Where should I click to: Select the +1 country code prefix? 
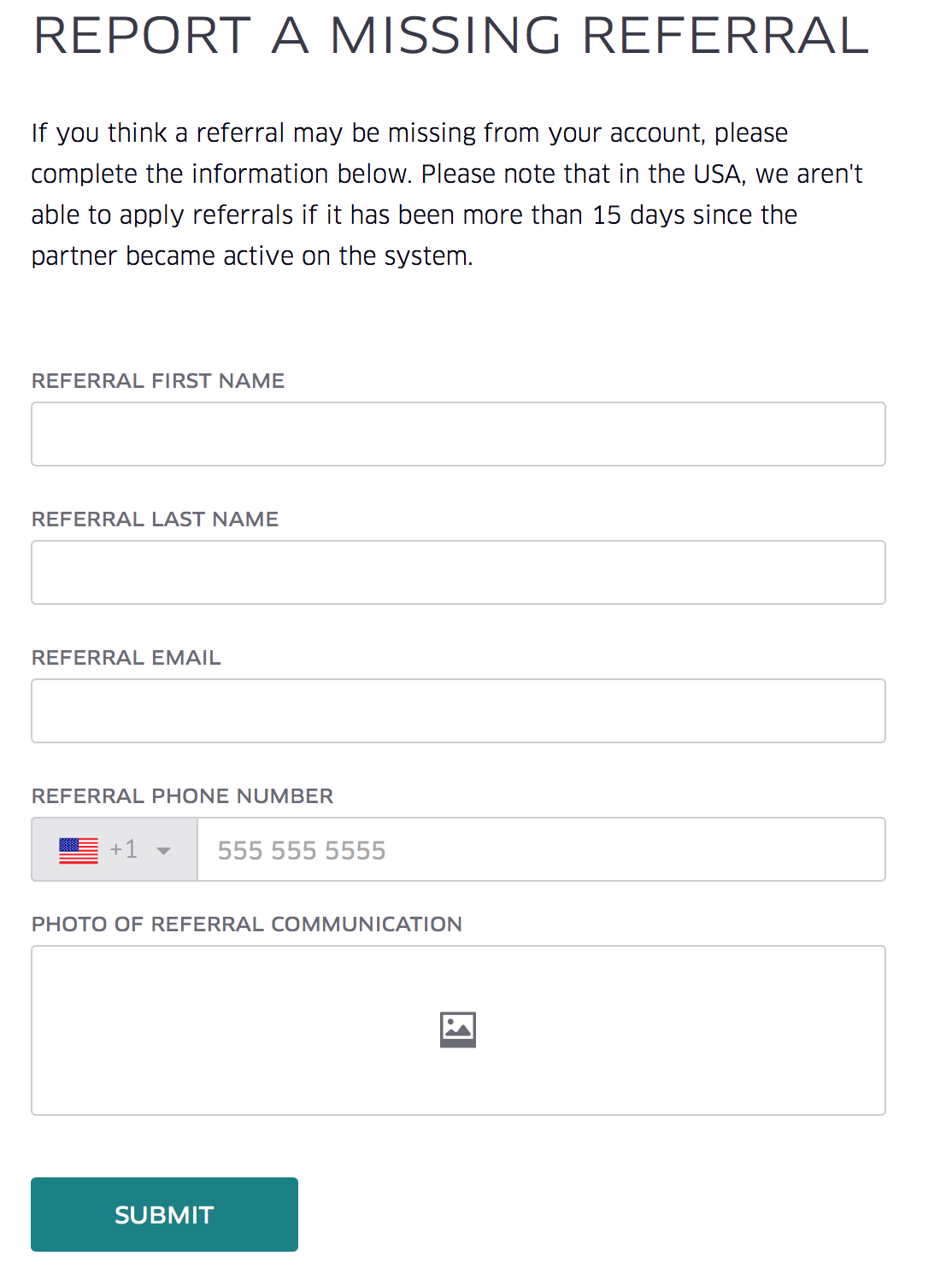pyautogui.click(x=124, y=849)
